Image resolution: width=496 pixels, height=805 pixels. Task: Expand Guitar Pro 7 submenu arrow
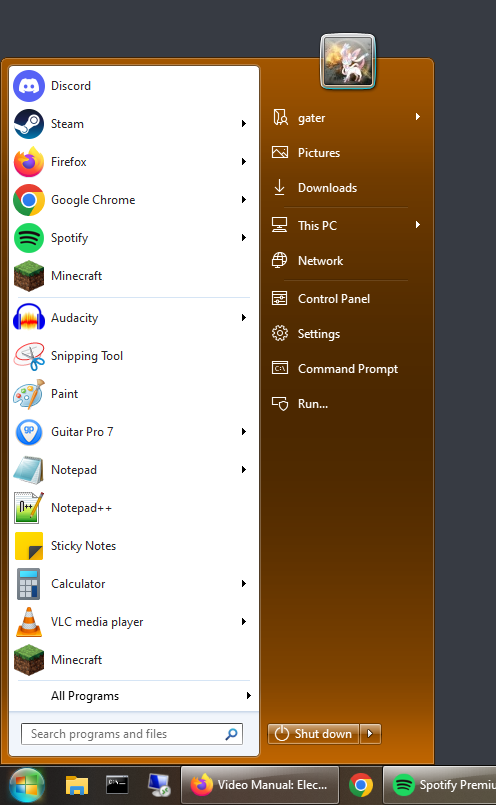244,432
